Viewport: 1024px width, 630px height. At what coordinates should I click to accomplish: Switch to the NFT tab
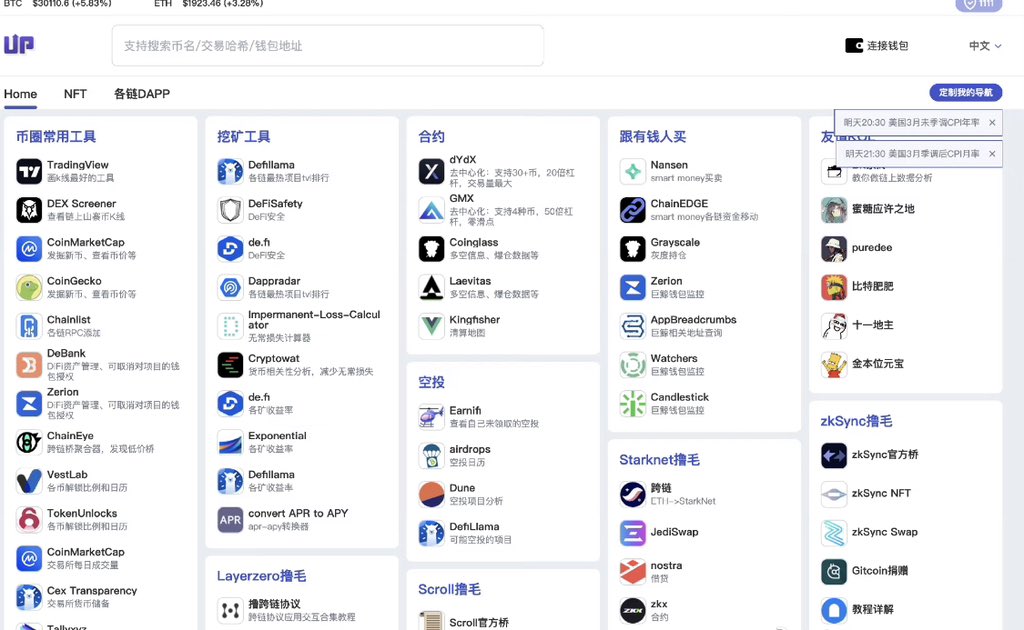coord(75,94)
